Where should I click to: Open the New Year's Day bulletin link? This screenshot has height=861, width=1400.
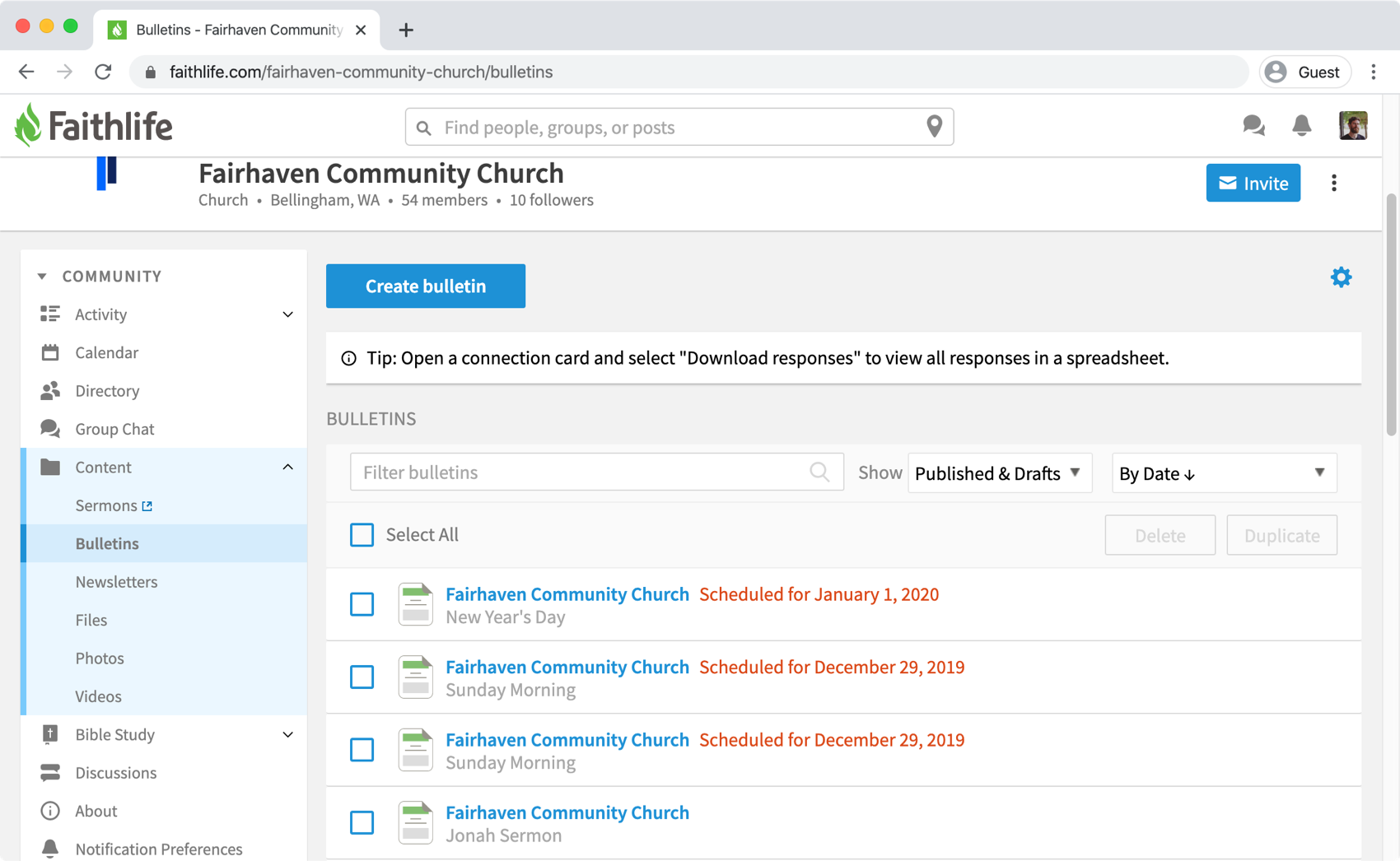point(567,594)
